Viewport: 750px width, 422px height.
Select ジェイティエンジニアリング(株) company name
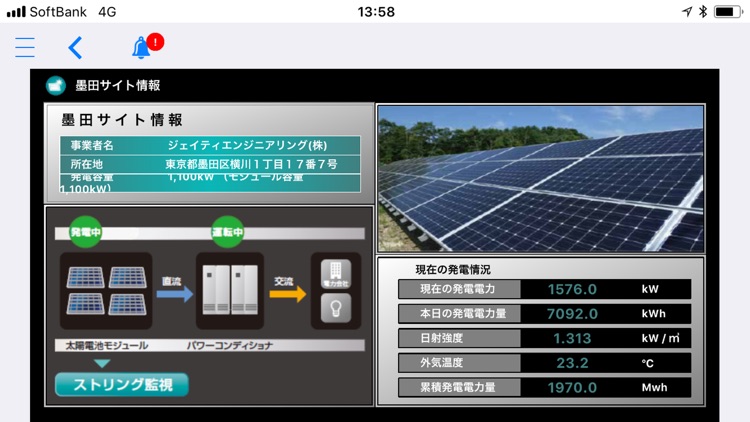(x=247, y=145)
